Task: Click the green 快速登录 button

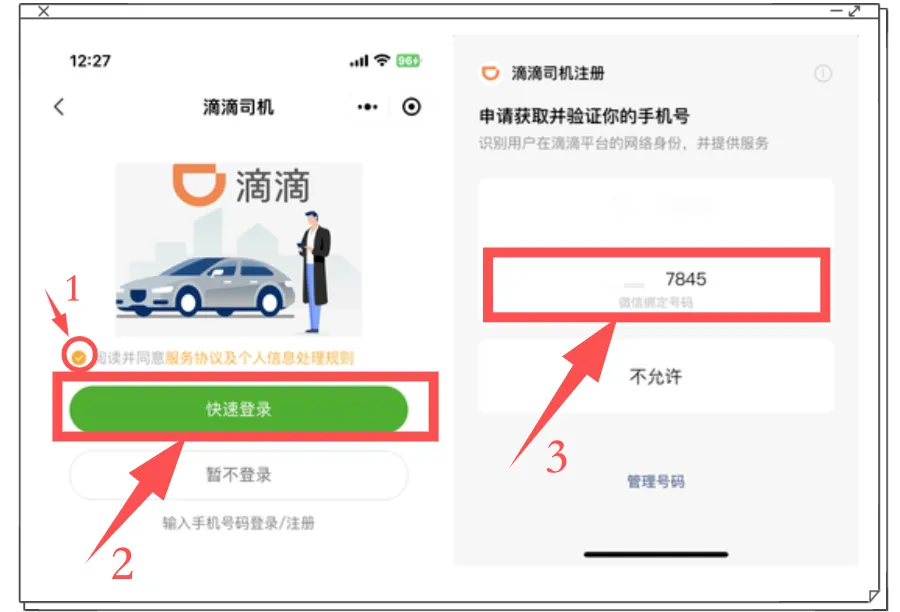Action: click(239, 409)
